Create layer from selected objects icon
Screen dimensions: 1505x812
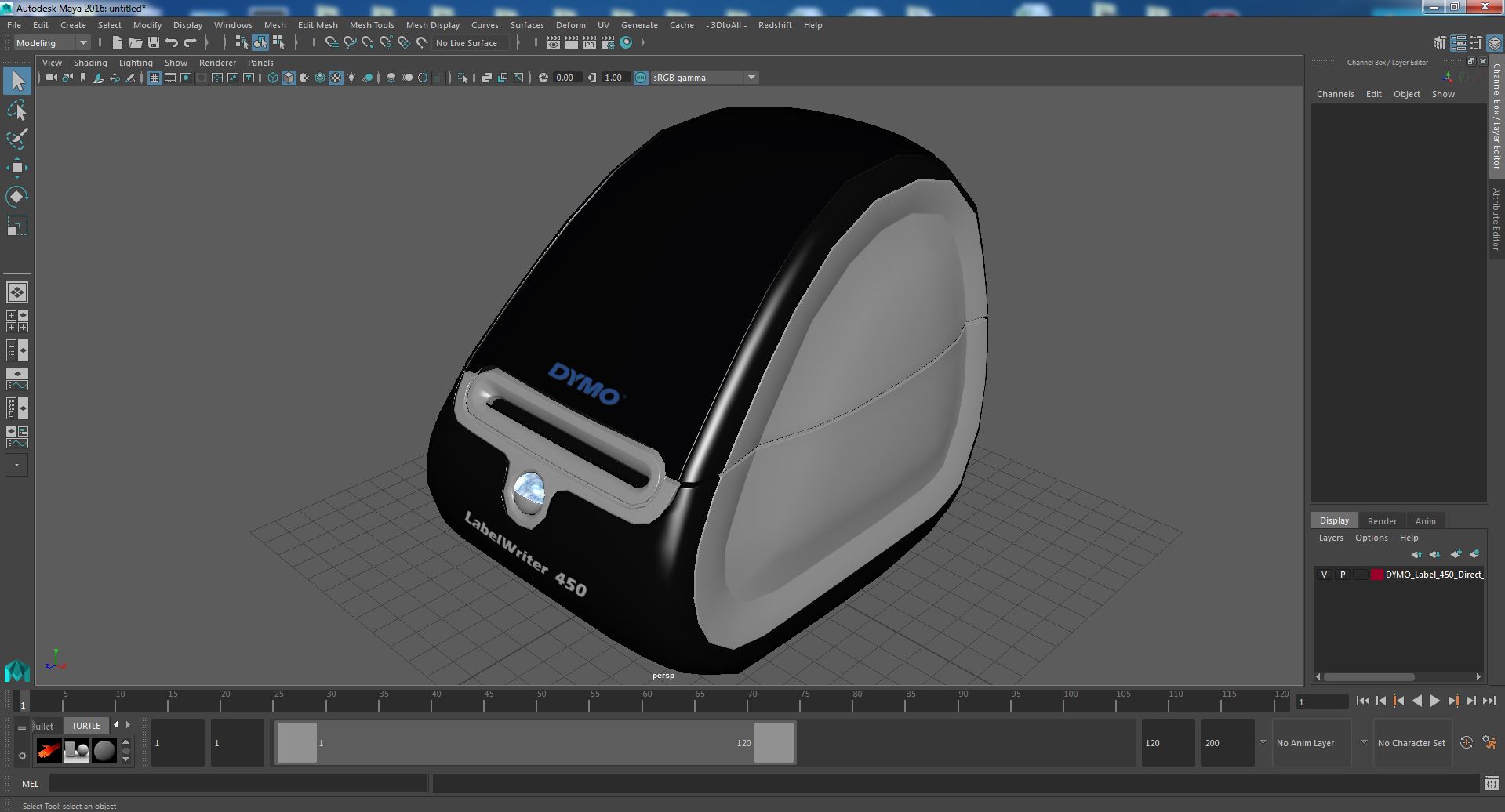pyautogui.click(x=1474, y=554)
